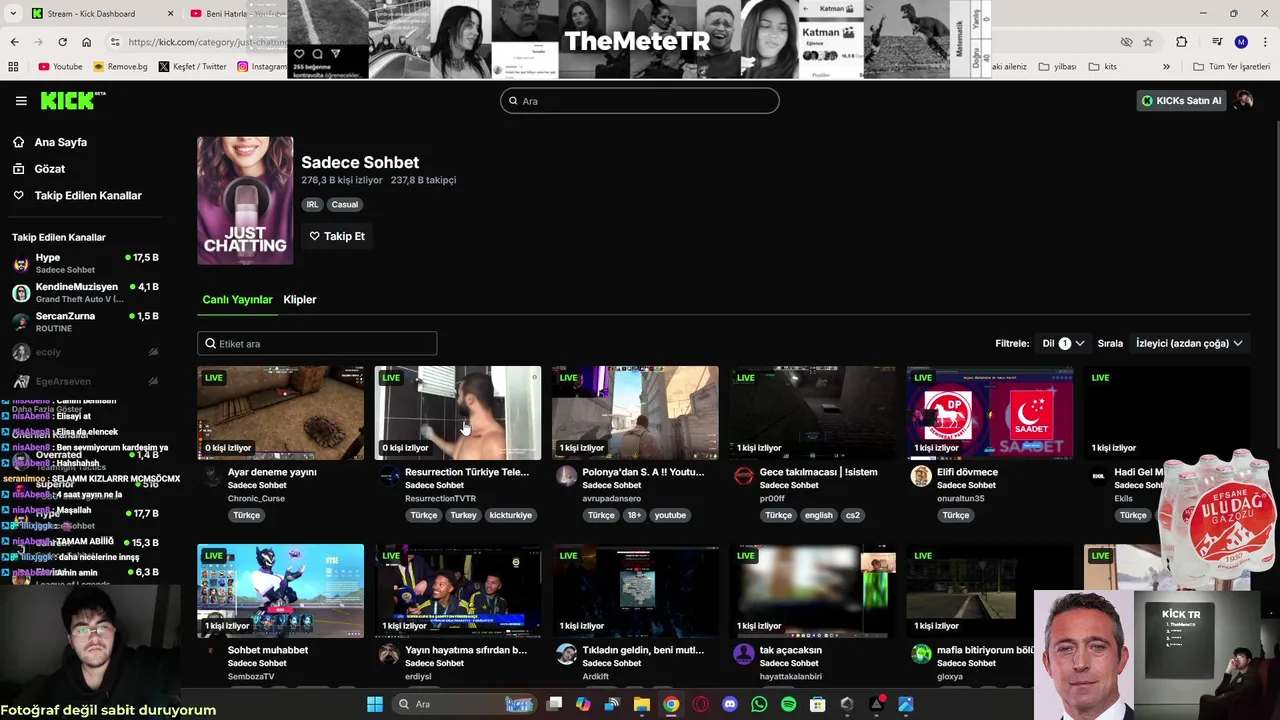Open Gece takılmacası stream thumbnail

pos(812,413)
